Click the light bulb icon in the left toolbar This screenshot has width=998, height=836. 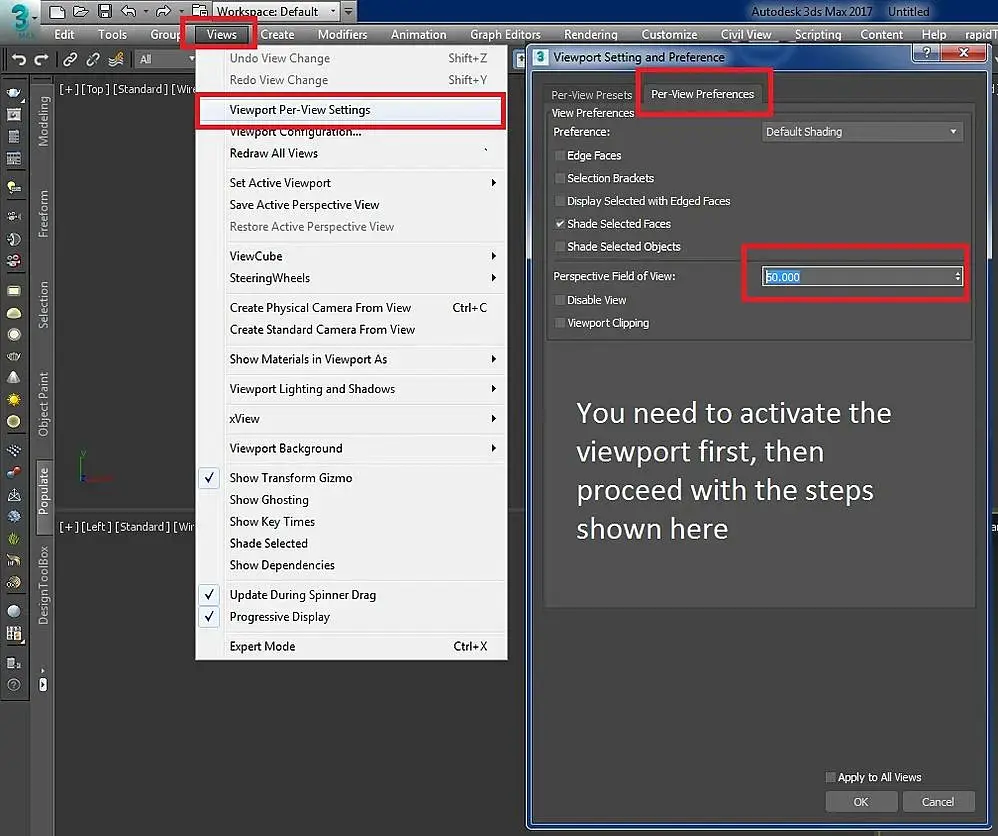click(x=13, y=187)
